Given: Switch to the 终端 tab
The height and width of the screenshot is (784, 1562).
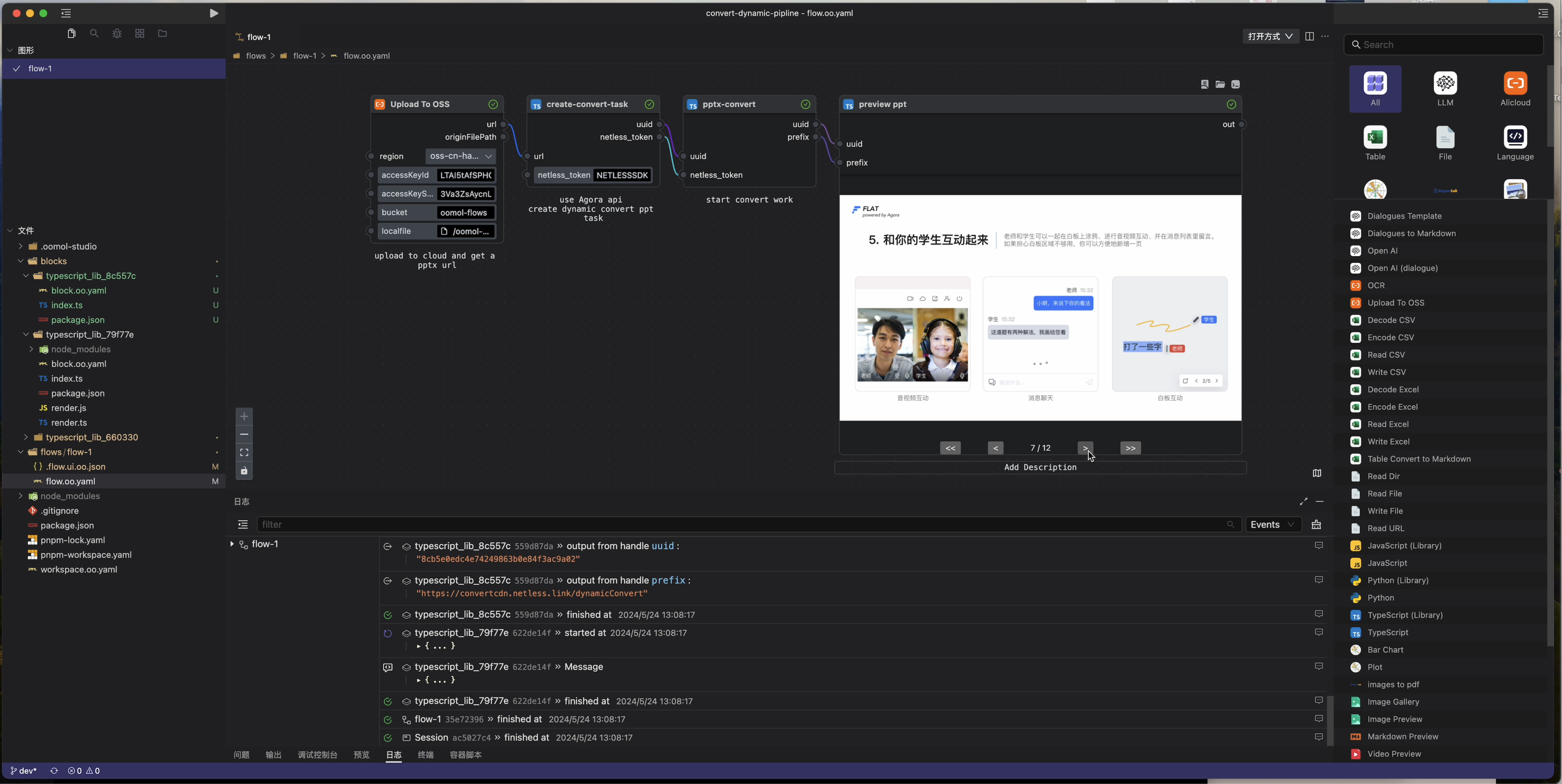Looking at the screenshot, I should tap(425, 755).
